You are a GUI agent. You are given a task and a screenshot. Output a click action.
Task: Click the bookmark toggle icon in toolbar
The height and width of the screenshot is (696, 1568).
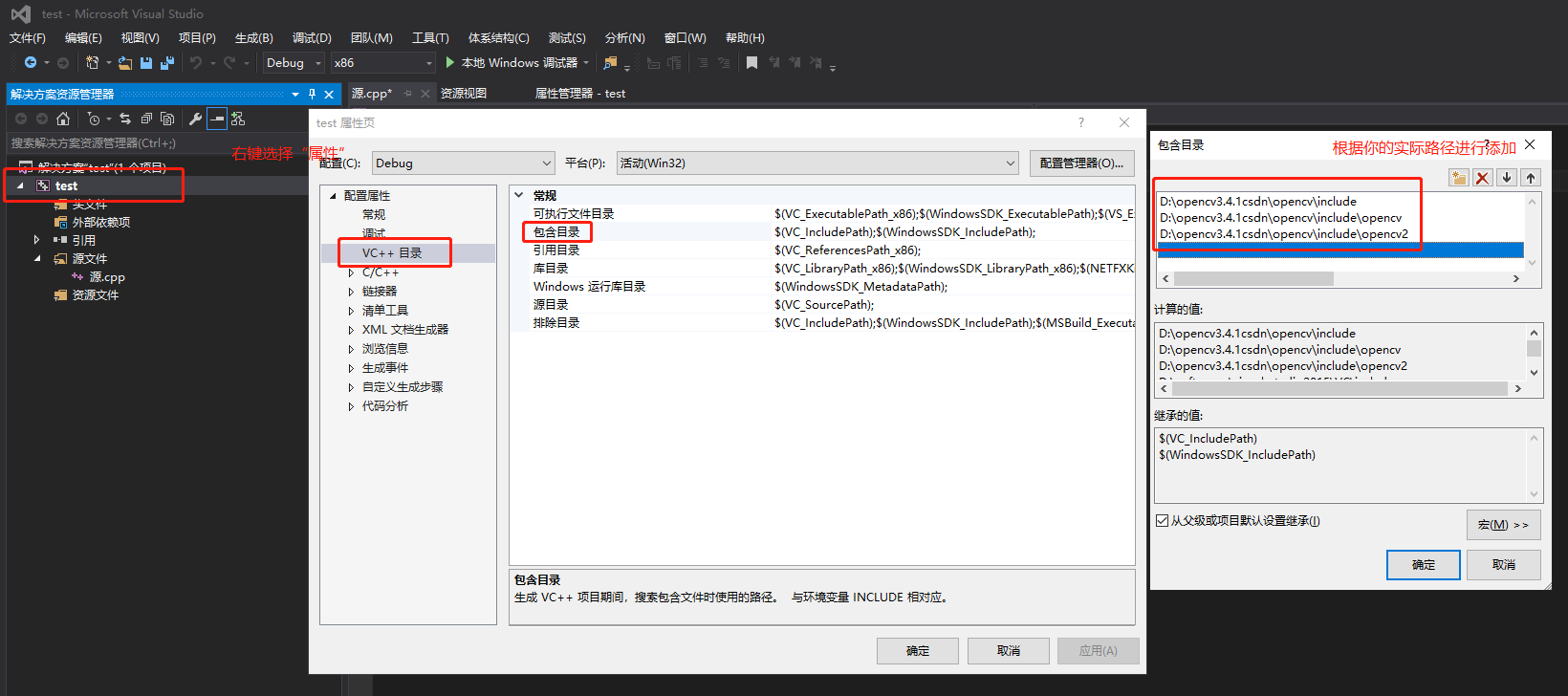tap(751, 62)
